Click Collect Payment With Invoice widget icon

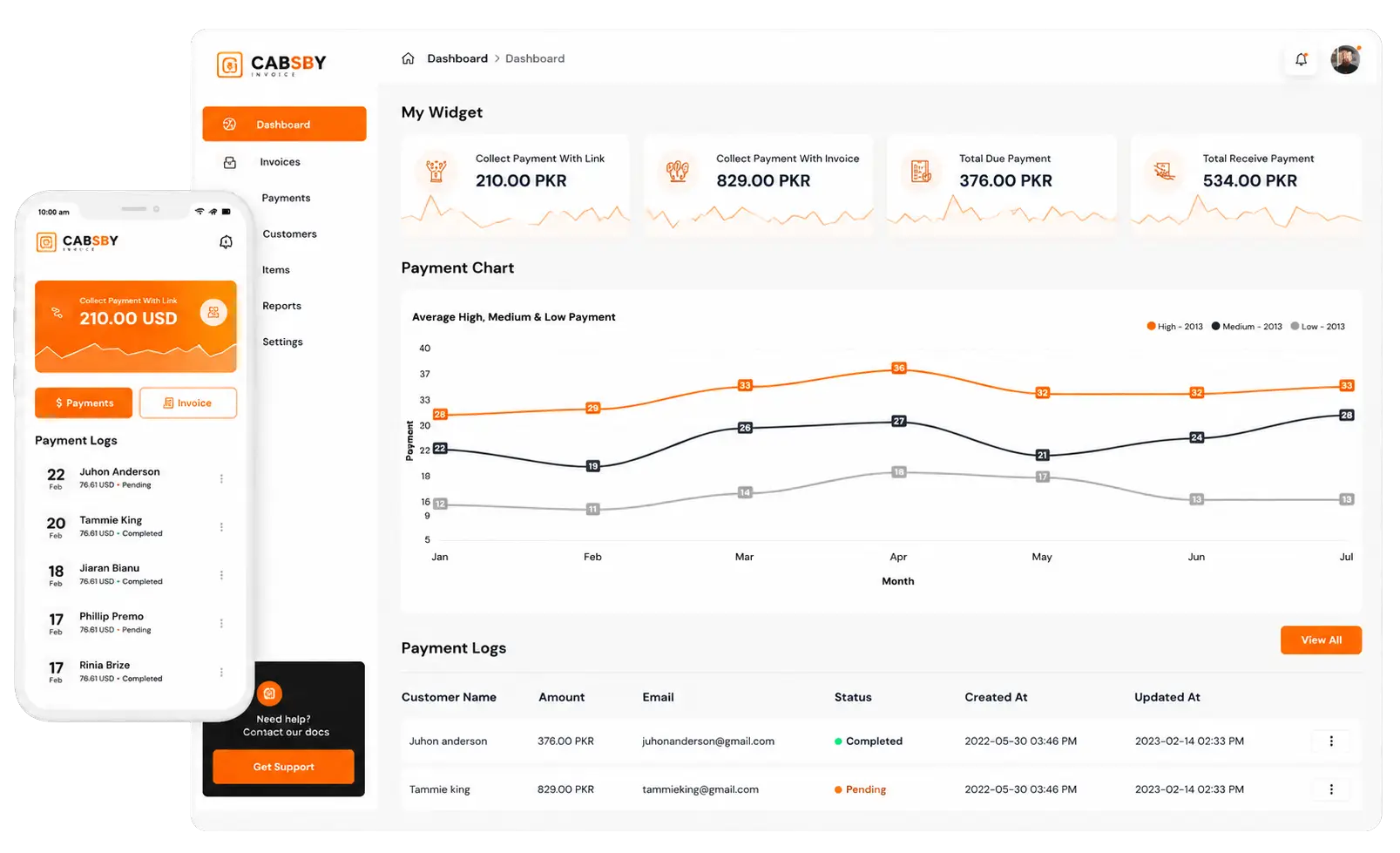(678, 171)
